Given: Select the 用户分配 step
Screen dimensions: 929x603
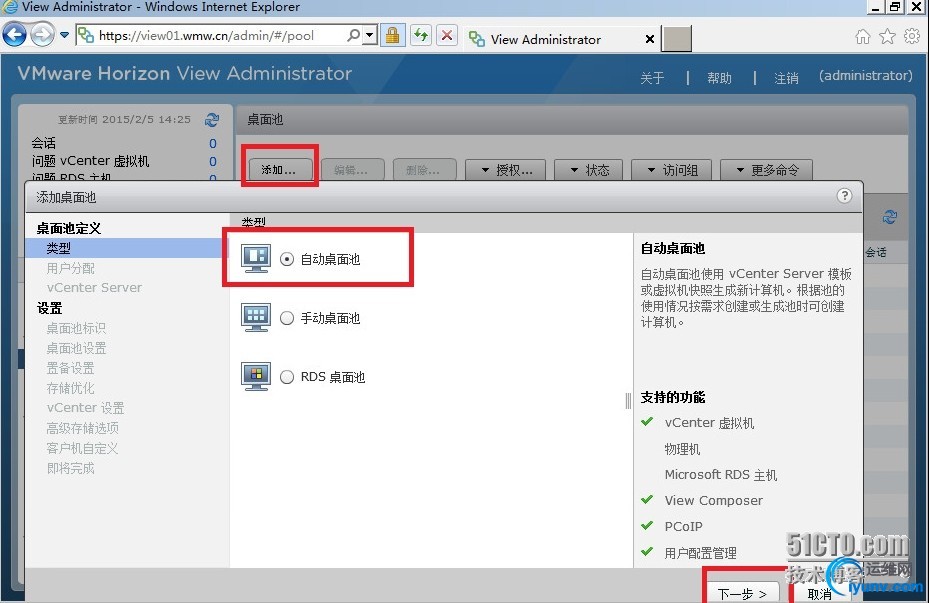Looking at the screenshot, I should coord(71,268).
